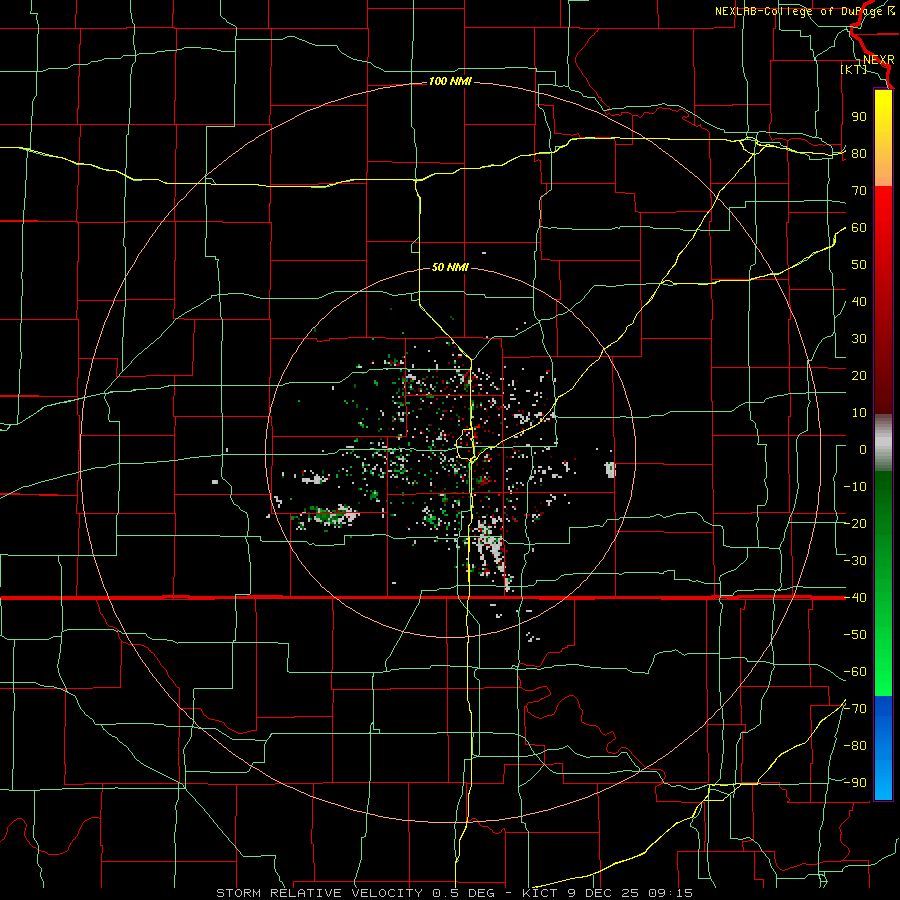Click the Storm Relative Velocity caption at bottom
This screenshot has width=900, height=900.
coord(455,893)
